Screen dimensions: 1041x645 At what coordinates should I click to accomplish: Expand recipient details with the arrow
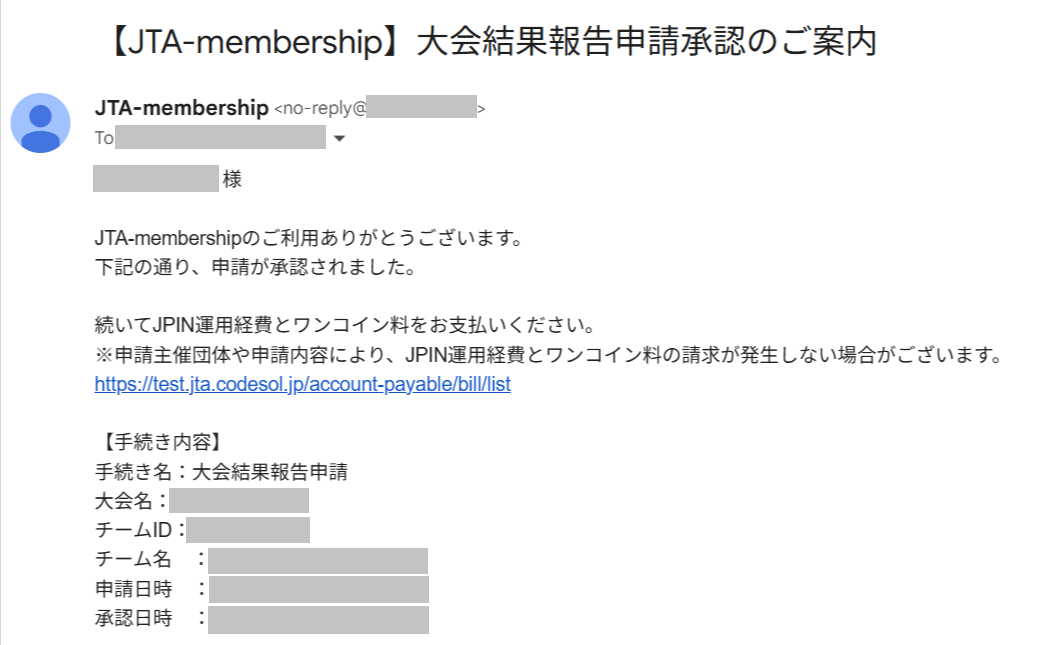339,139
